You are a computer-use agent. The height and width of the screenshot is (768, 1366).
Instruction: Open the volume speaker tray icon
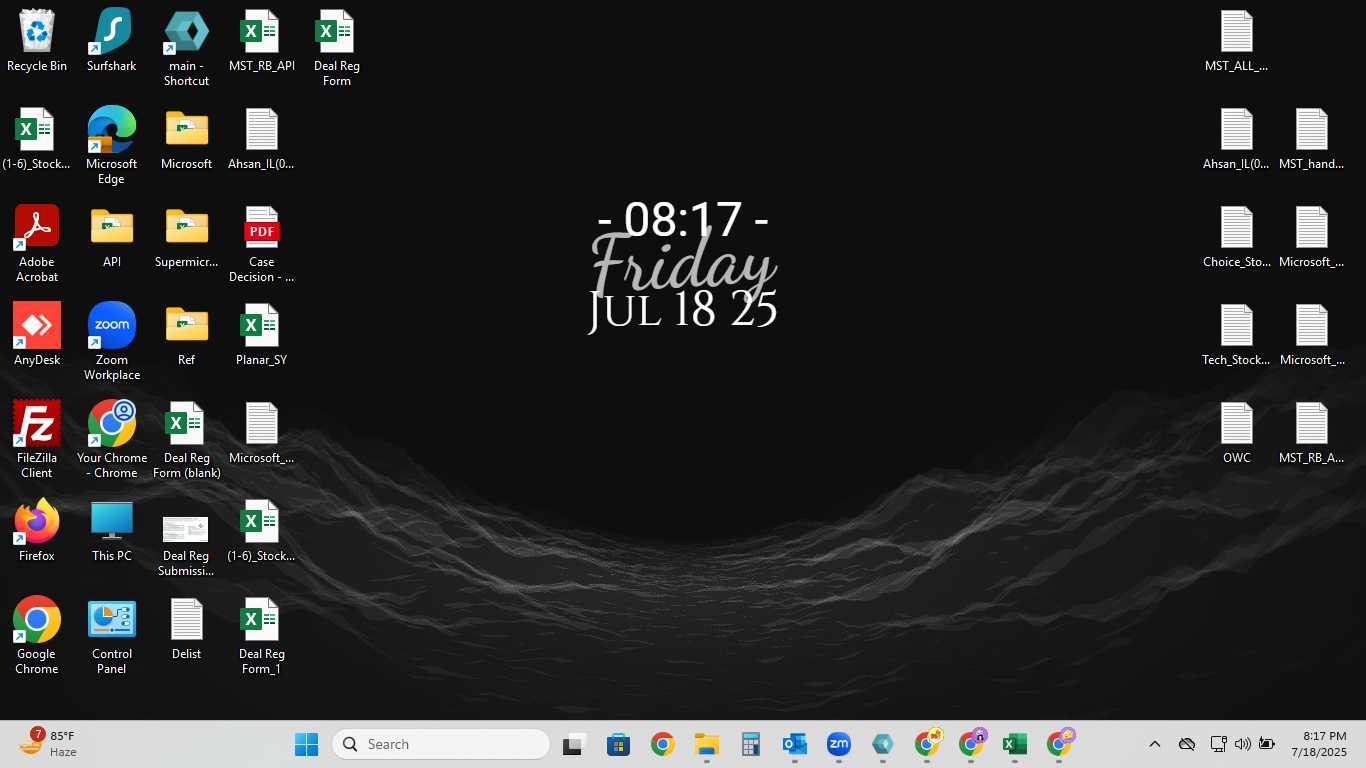pyautogui.click(x=1243, y=744)
